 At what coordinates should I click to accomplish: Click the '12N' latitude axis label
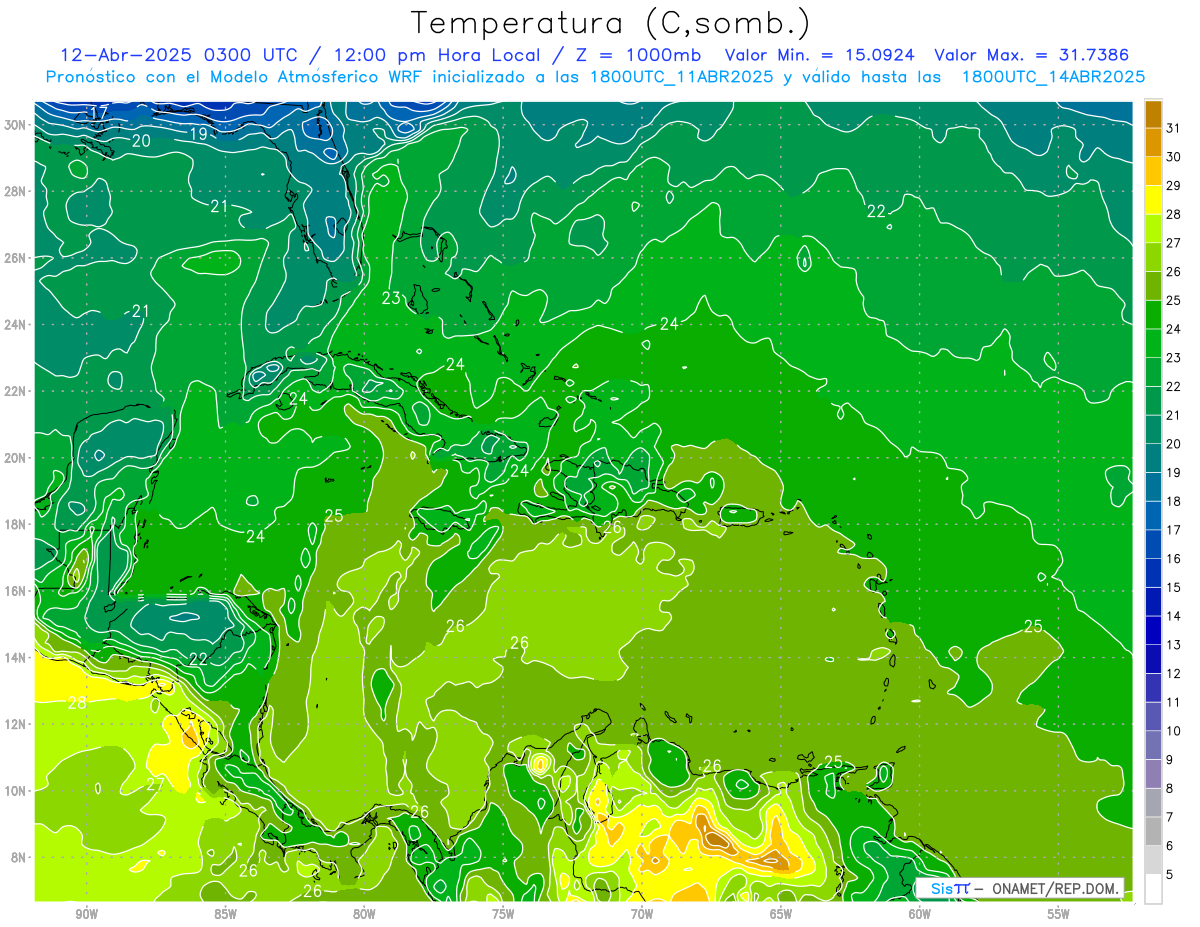[16, 724]
